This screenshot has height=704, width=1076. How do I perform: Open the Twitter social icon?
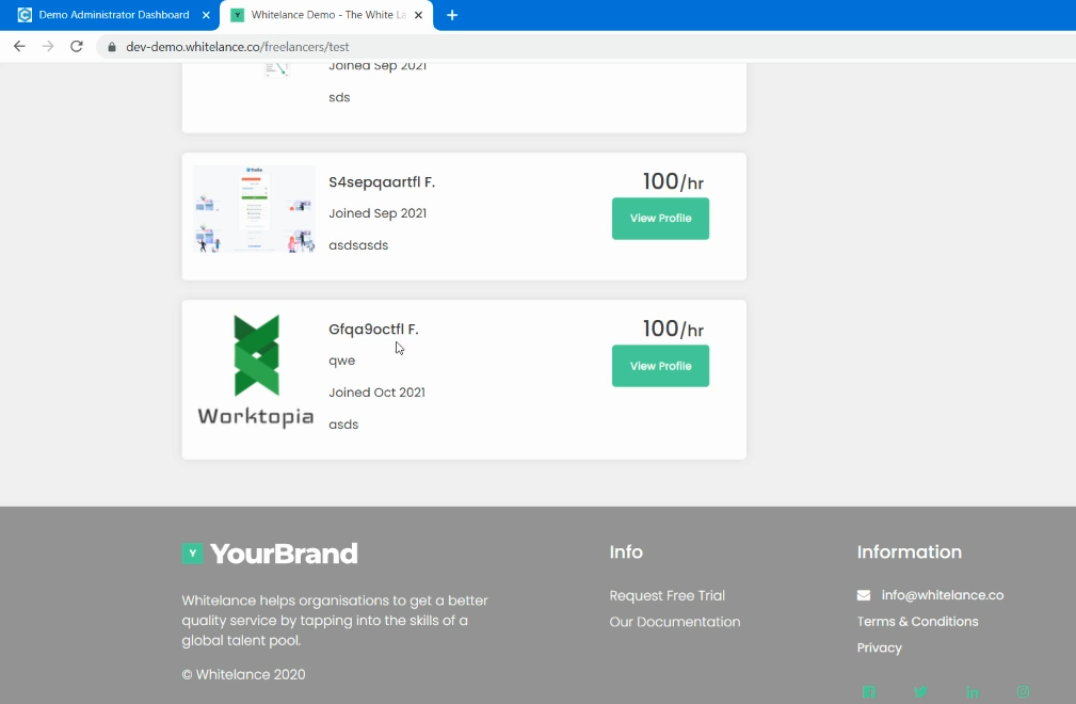(920, 692)
